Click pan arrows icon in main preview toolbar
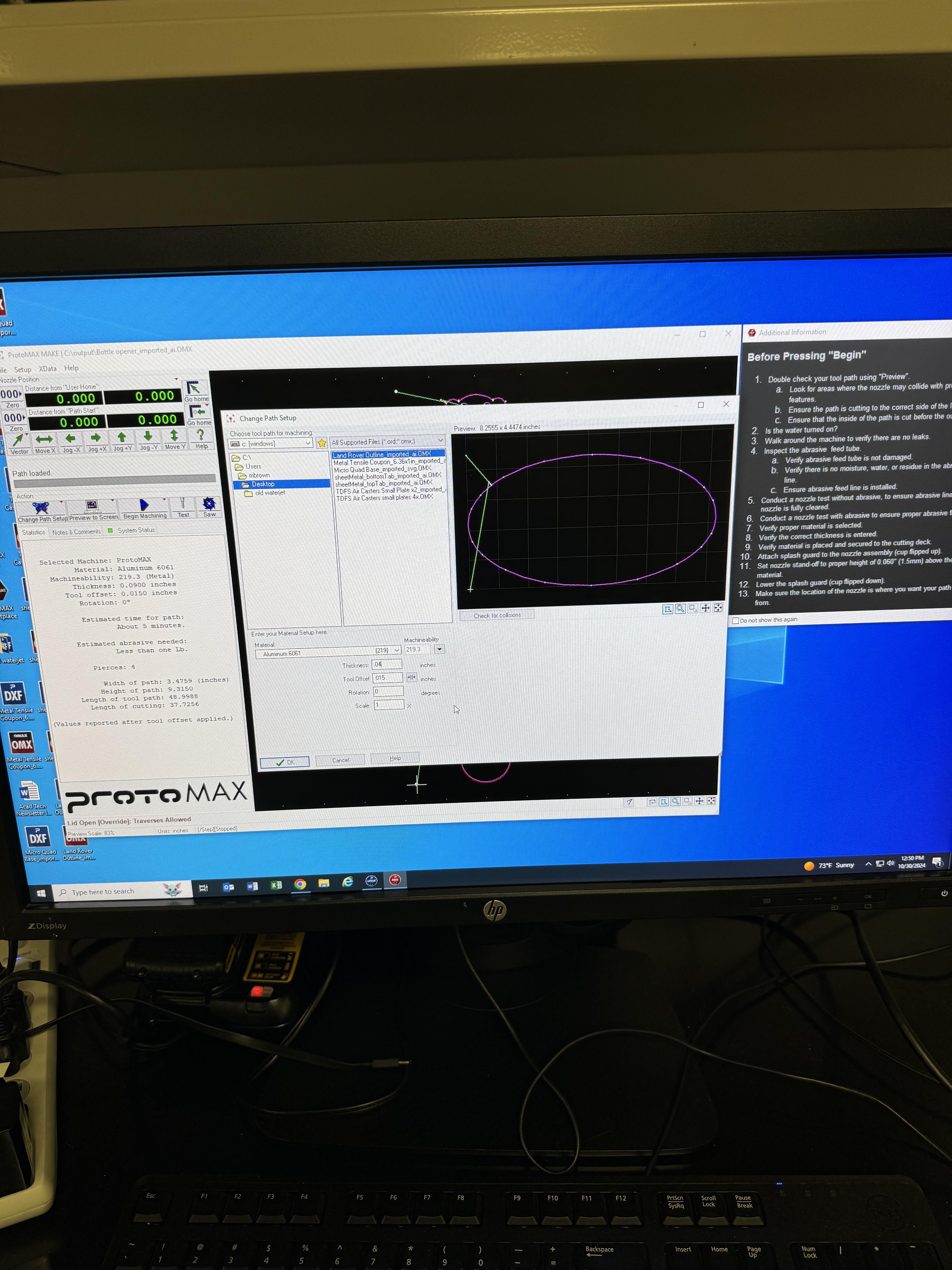952x1270 pixels. (700, 801)
